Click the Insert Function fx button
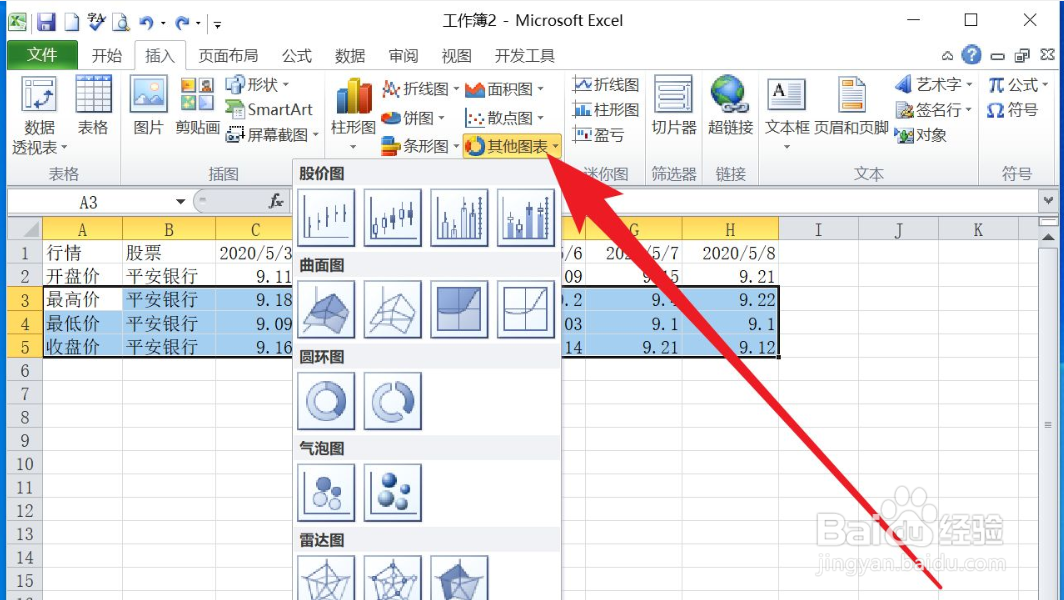The width and height of the screenshot is (1064, 600). coord(276,201)
